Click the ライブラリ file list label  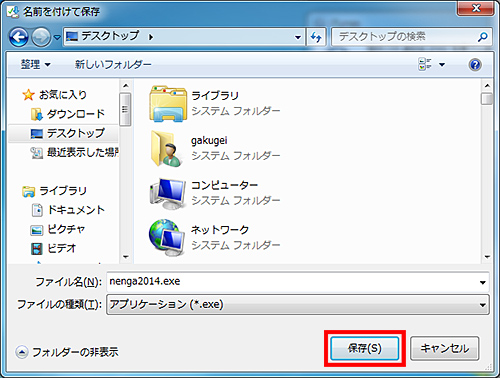click(215, 96)
